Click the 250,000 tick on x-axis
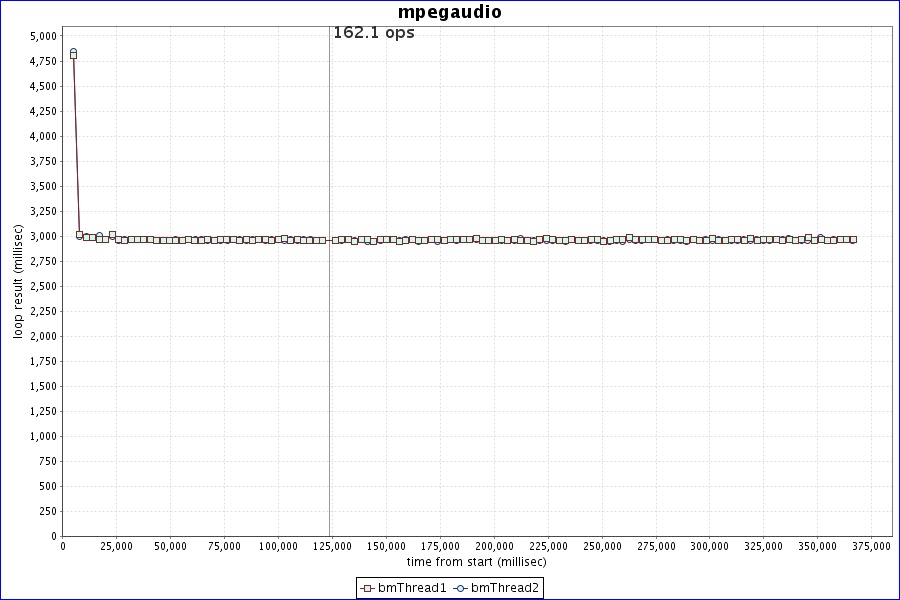900x600 pixels. 602,546
